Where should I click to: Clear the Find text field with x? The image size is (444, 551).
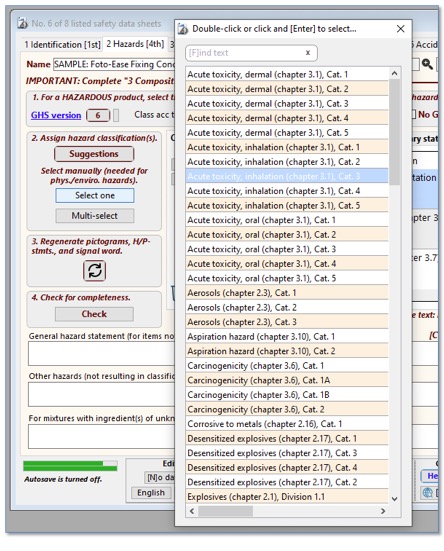[x=308, y=53]
